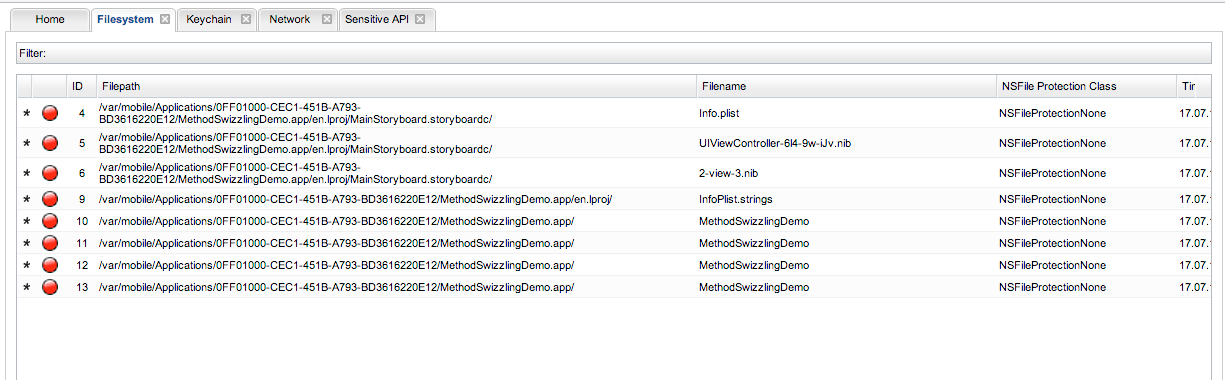
Task: Click the ID number 12 cell
Action: [81, 265]
